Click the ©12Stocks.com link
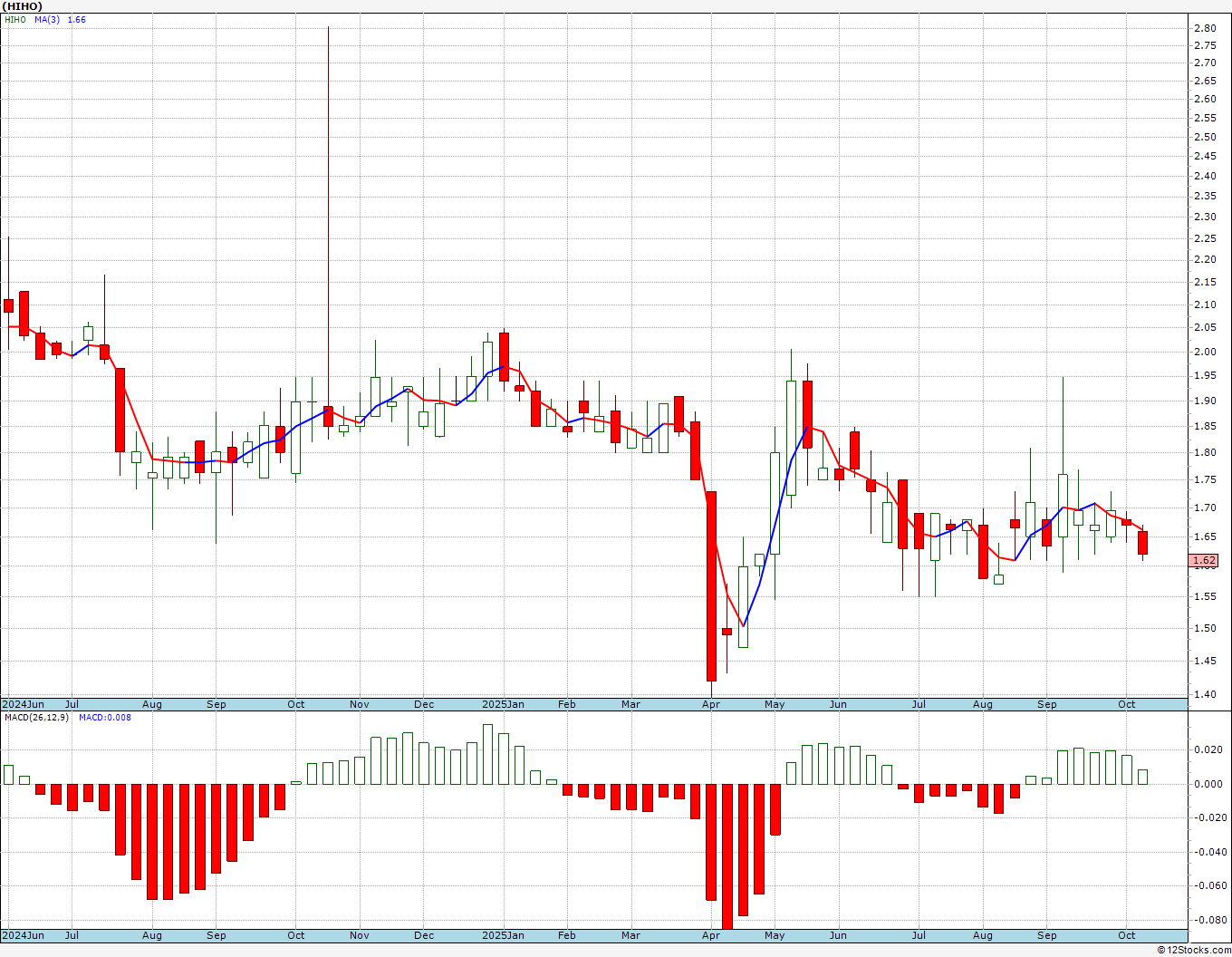 [1194, 950]
